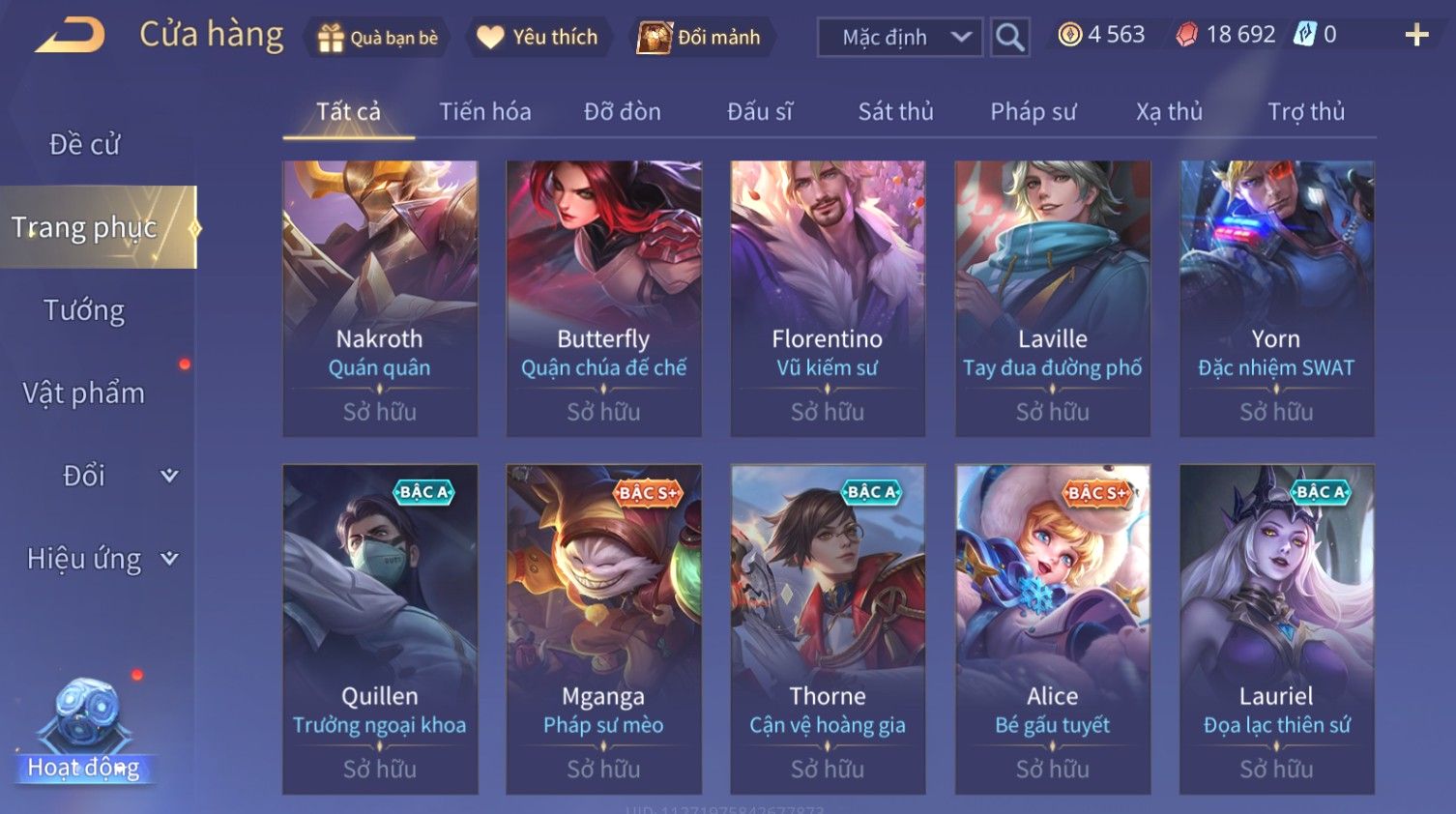Switch to the Pháp sư tab
The width and height of the screenshot is (1456, 814).
point(1033,112)
